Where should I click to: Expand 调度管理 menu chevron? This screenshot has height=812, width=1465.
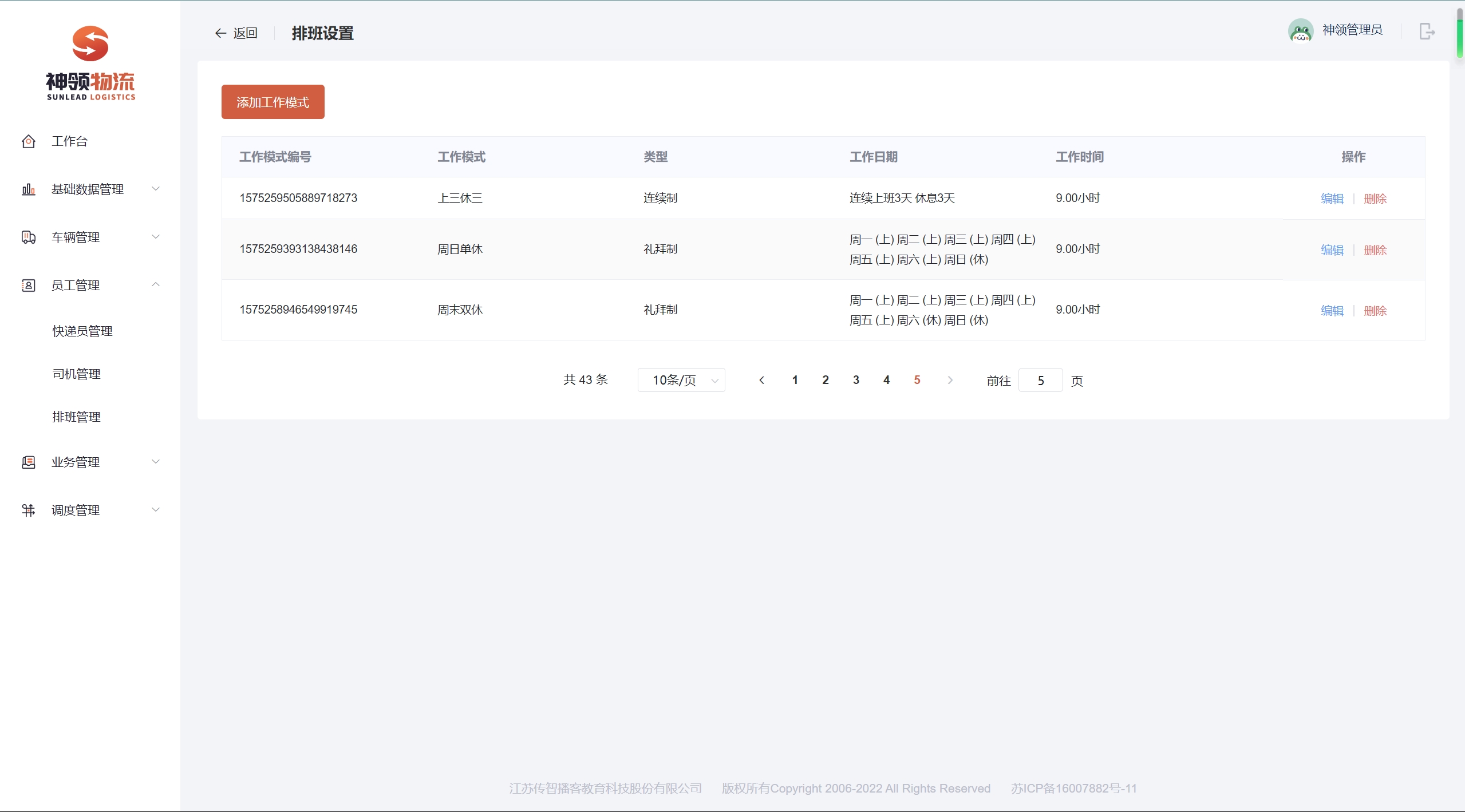(156, 510)
